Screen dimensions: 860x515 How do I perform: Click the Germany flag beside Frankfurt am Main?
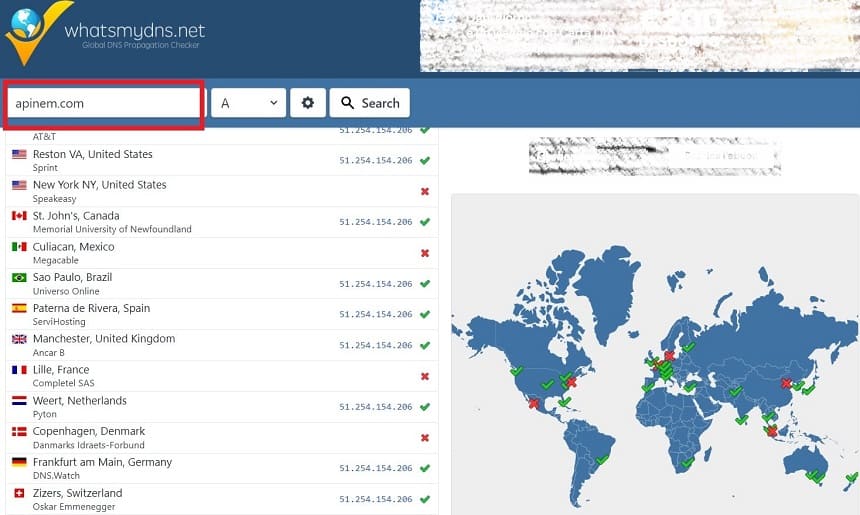[19, 462]
